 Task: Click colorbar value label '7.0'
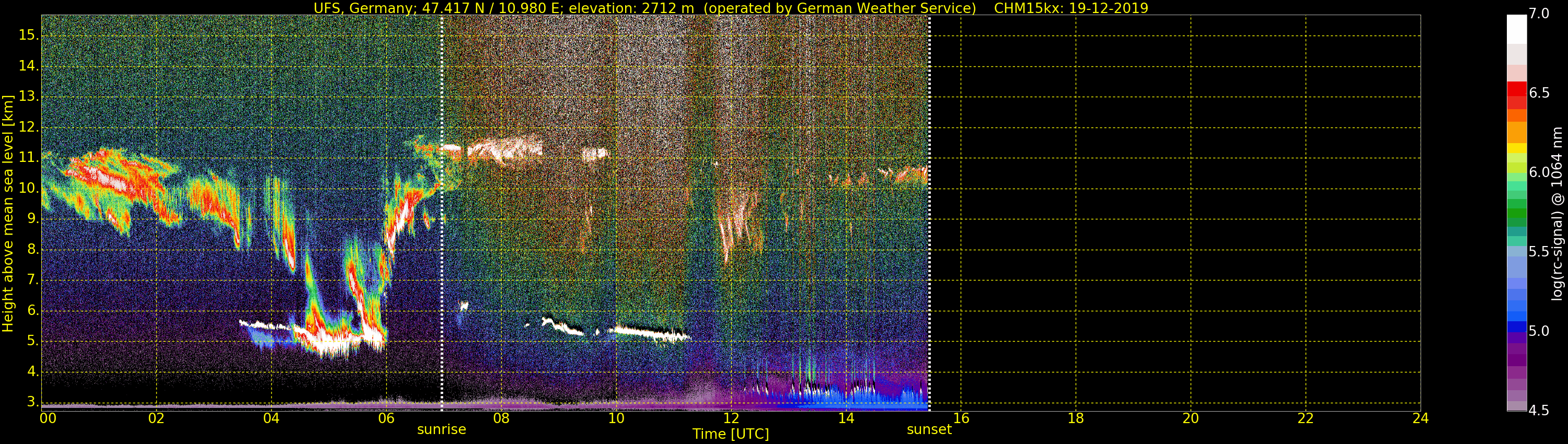pos(1539,14)
